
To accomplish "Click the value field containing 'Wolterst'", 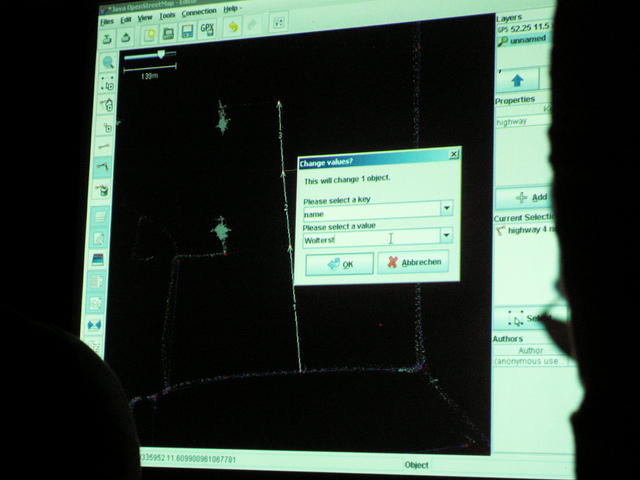I will coord(371,238).
